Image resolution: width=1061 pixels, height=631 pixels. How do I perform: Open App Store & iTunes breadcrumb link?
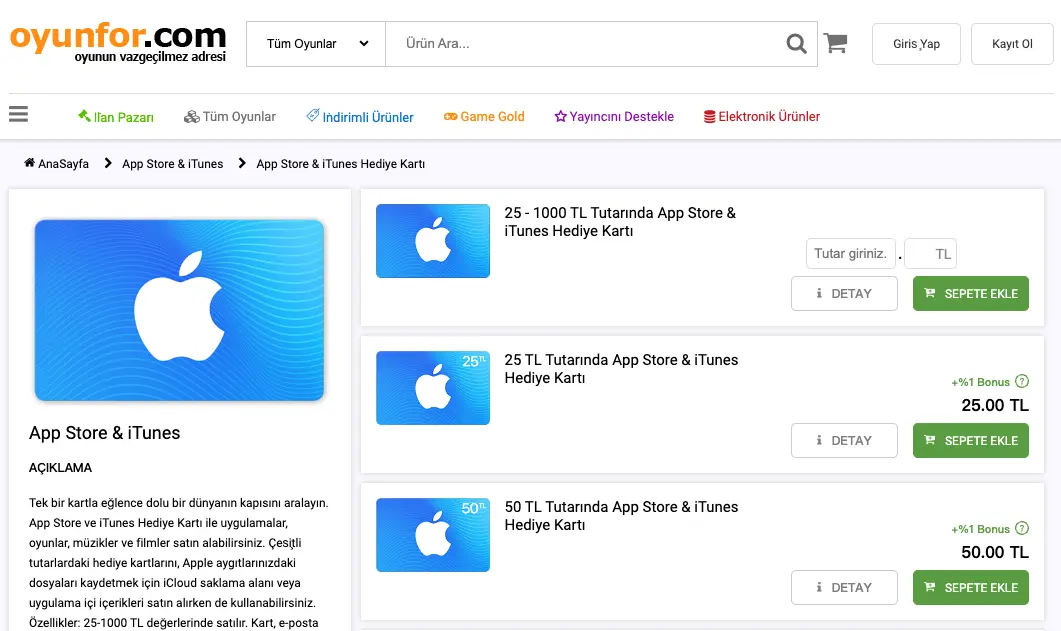click(173, 164)
